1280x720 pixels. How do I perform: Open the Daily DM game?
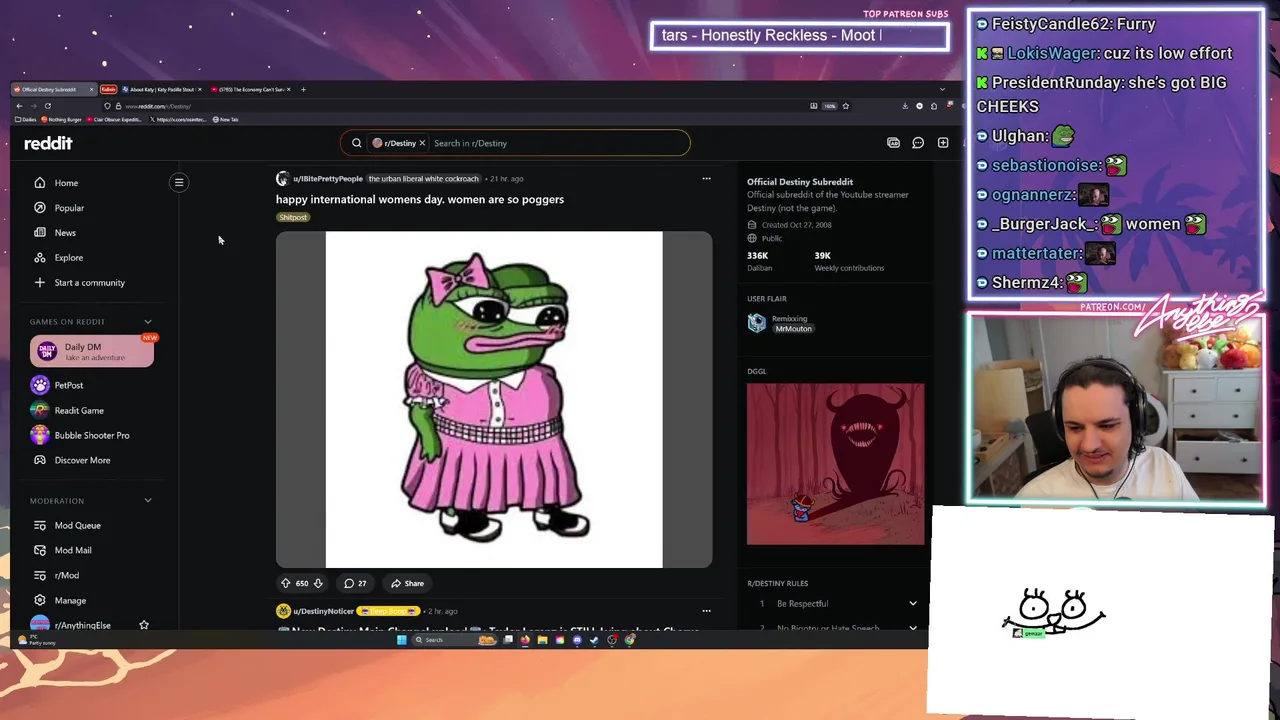(92, 351)
